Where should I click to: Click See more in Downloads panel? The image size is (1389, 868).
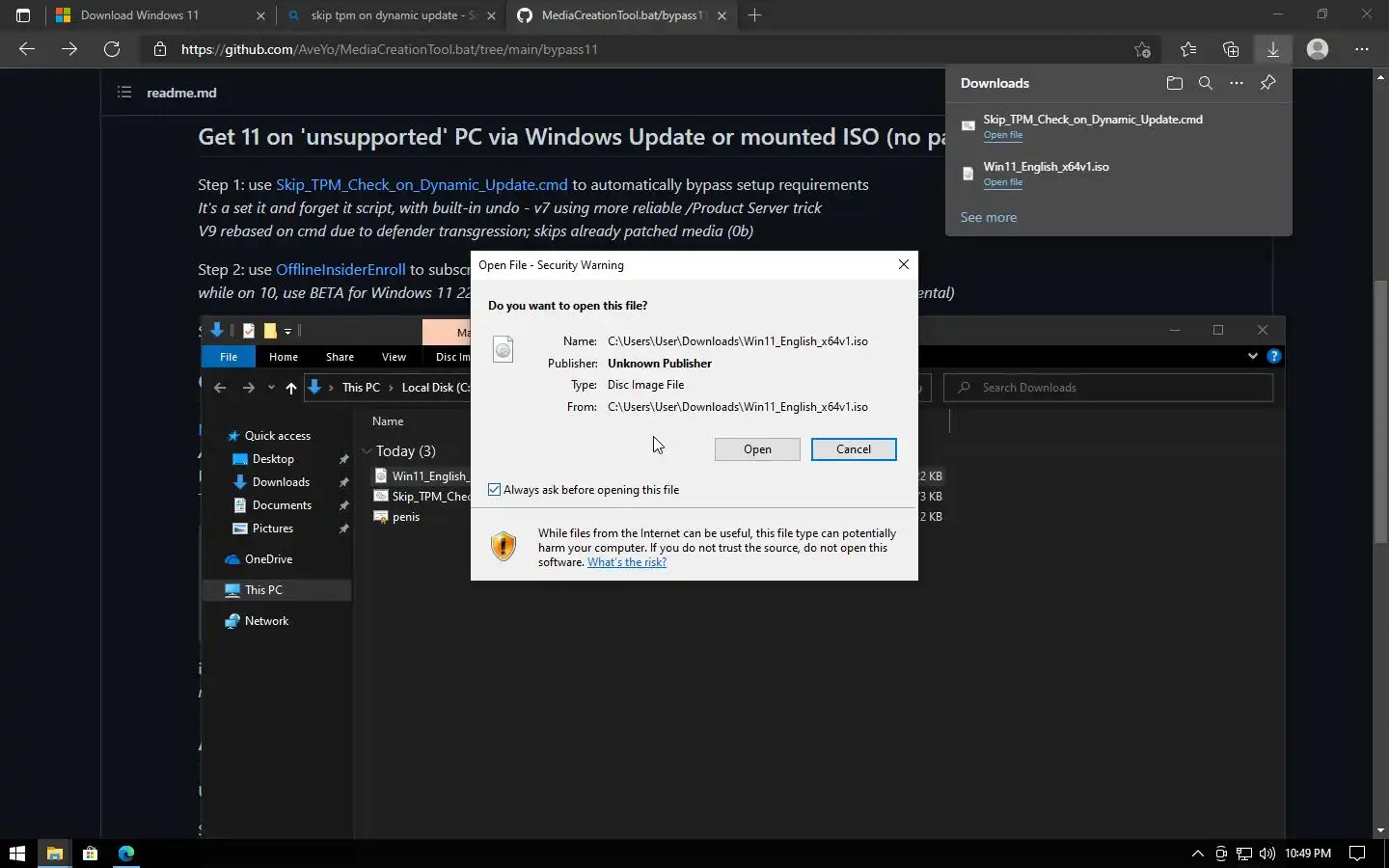(x=989, y=217)
